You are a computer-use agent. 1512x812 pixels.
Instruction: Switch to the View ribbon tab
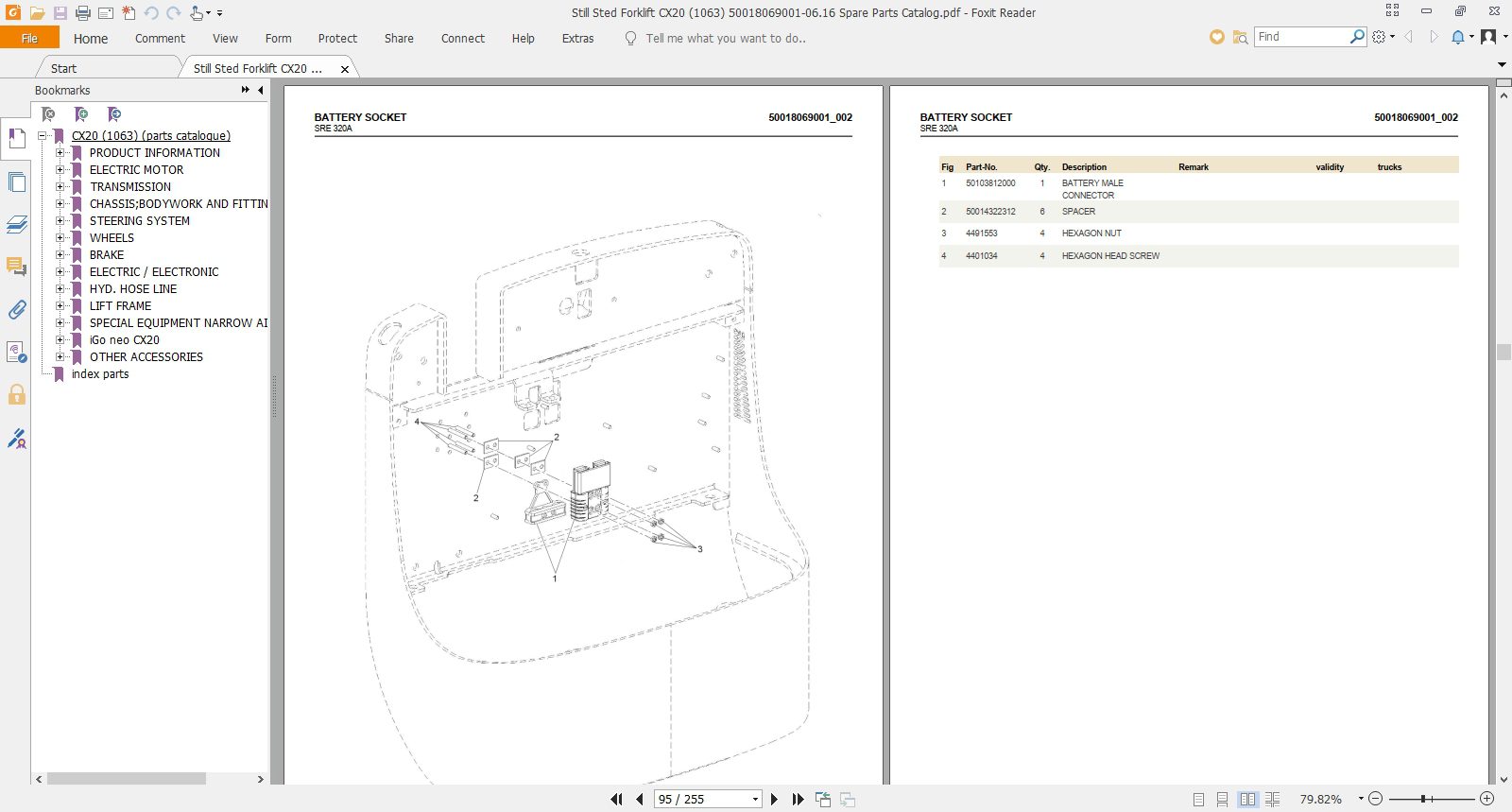click(x=225, y=39)
